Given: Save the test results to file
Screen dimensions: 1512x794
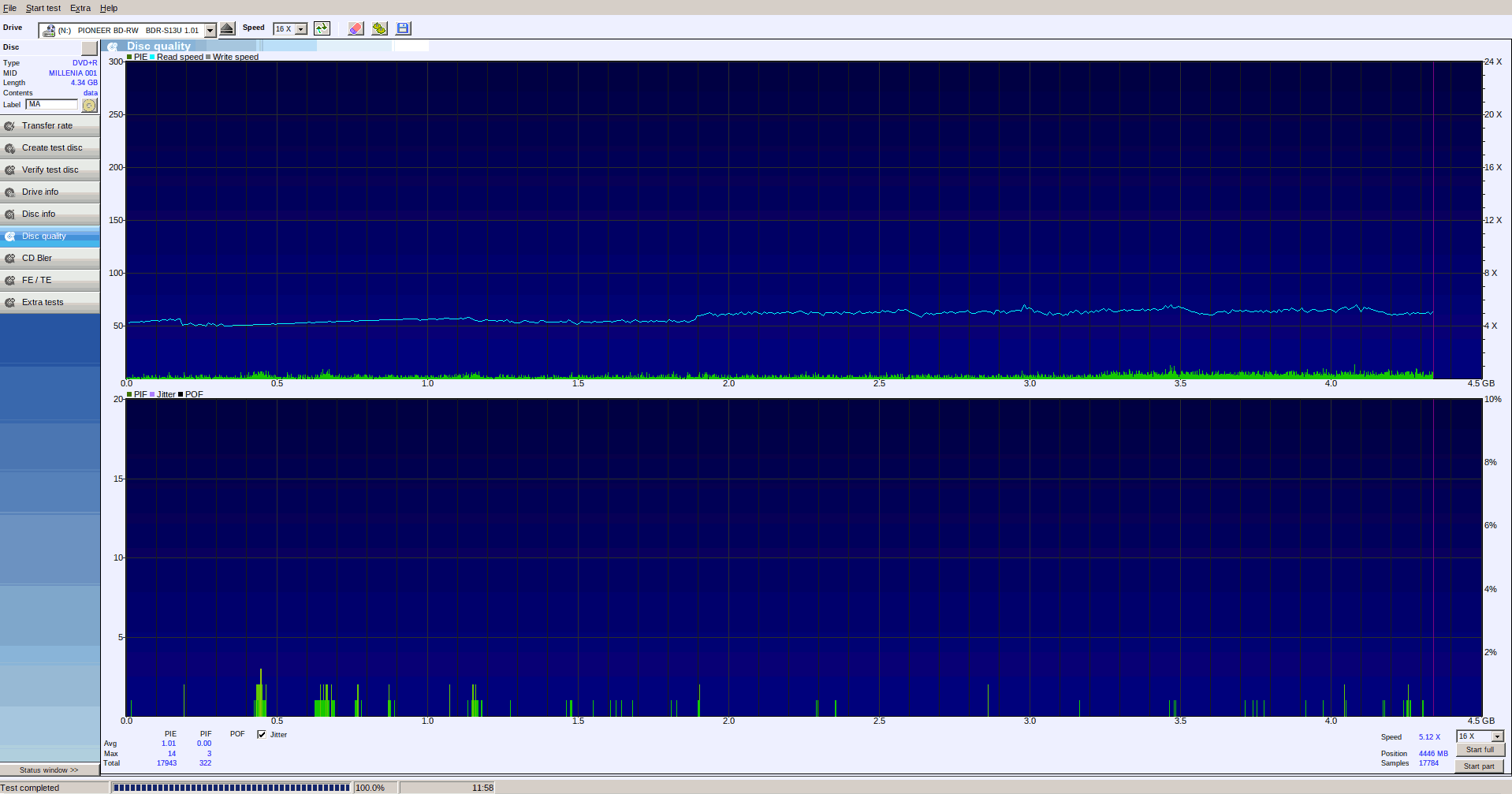Looking at the screenshot, I should (402, 28).
